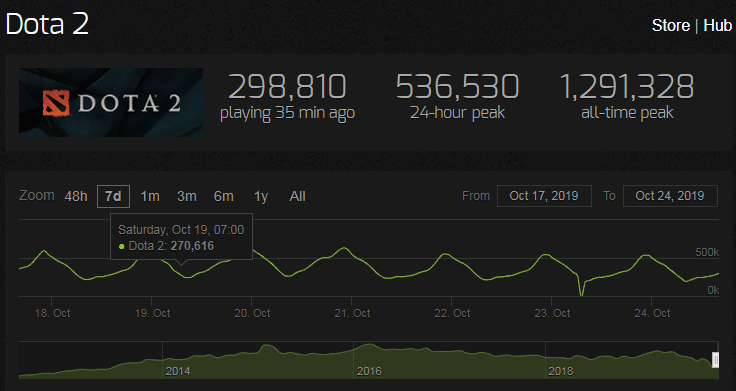Edit the To date field Oct 24, 2019
The height and width of the screenshot is (391, 736).
coord(670,196)
